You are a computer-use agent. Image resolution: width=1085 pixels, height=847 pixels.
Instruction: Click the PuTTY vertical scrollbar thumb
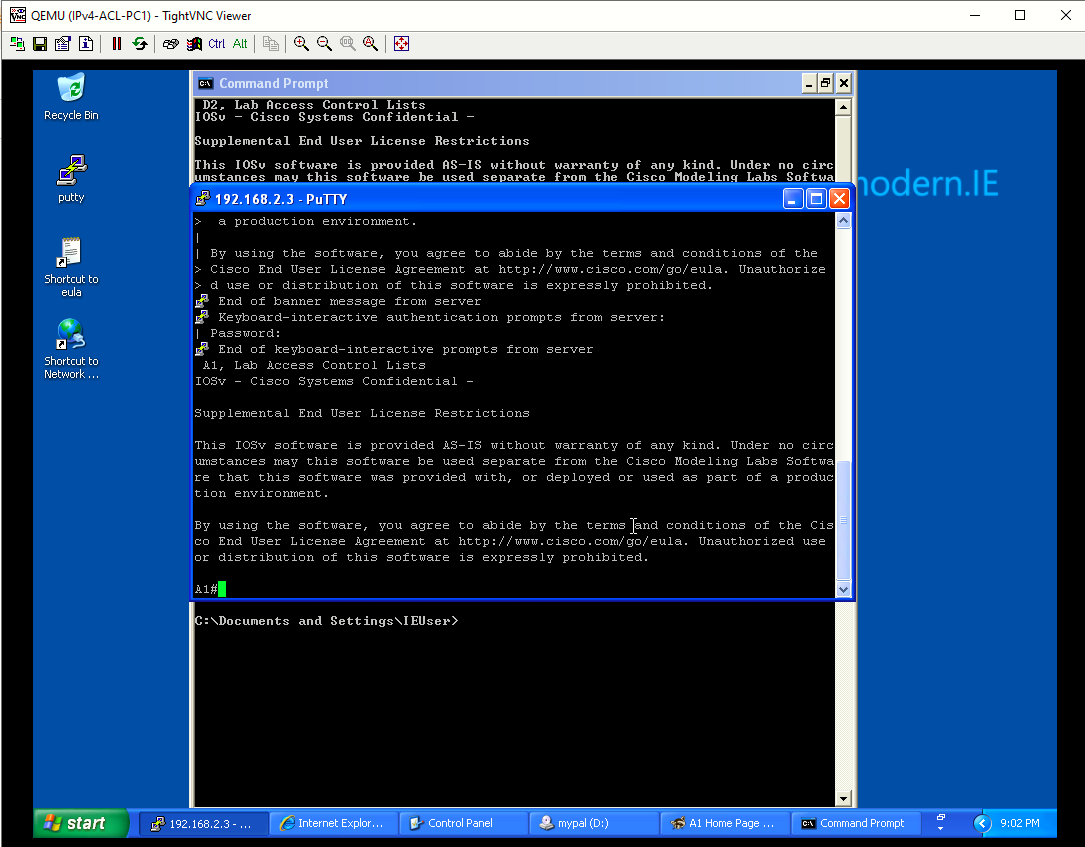[x=843, y=520]
